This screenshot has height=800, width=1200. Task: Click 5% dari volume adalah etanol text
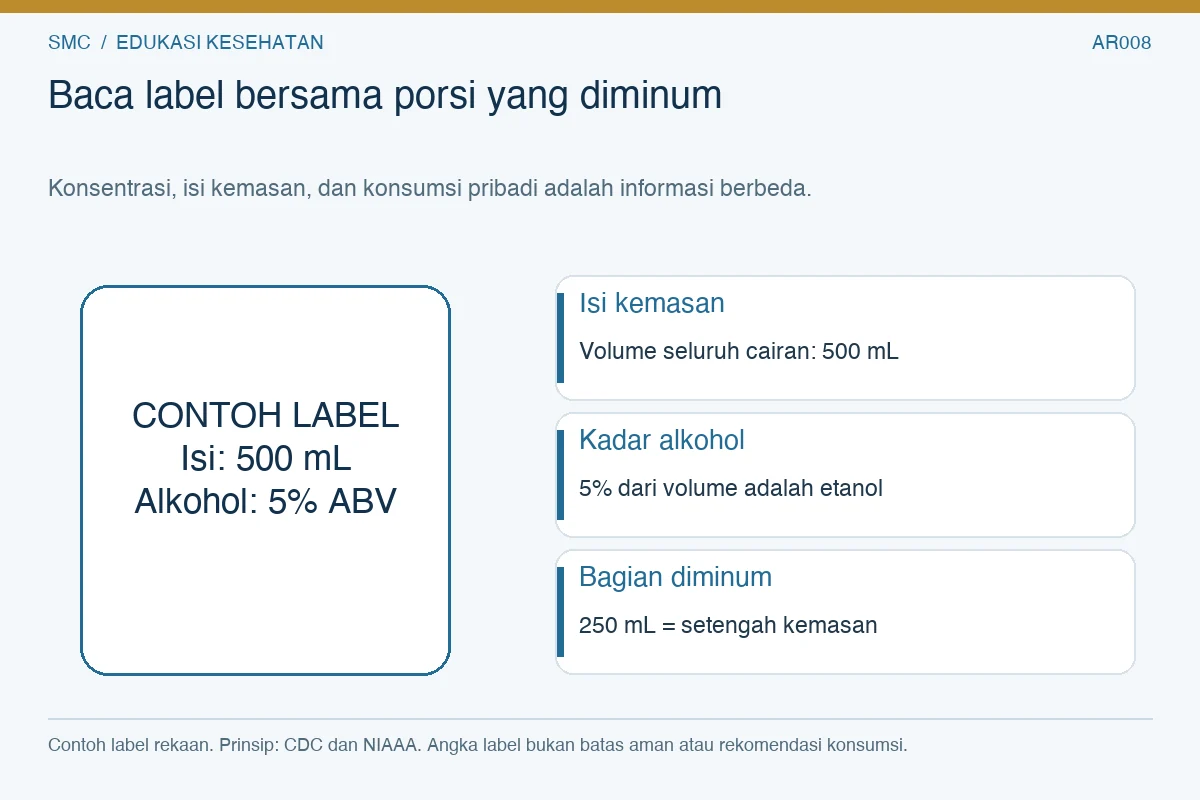(731, 489)
